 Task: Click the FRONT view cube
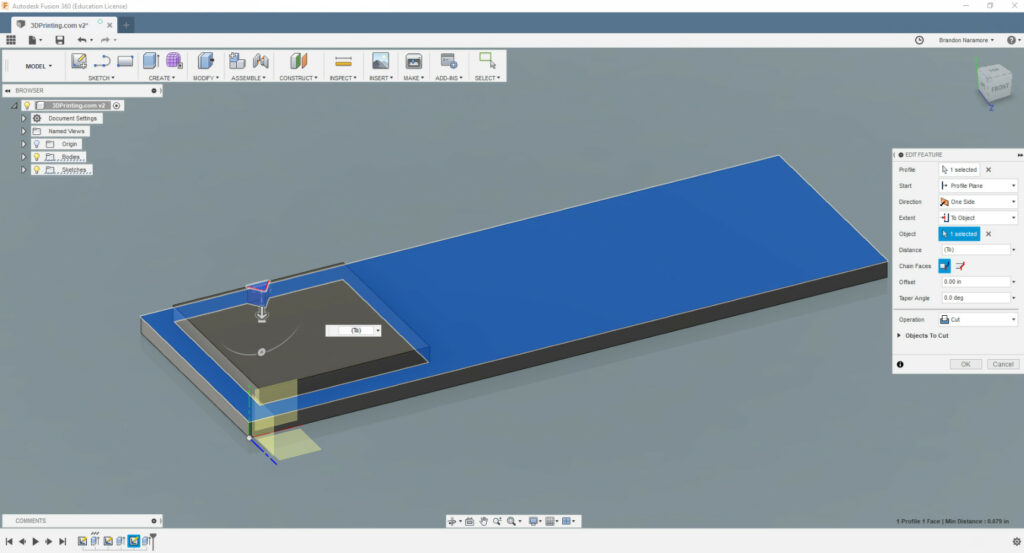coord(998,87)
